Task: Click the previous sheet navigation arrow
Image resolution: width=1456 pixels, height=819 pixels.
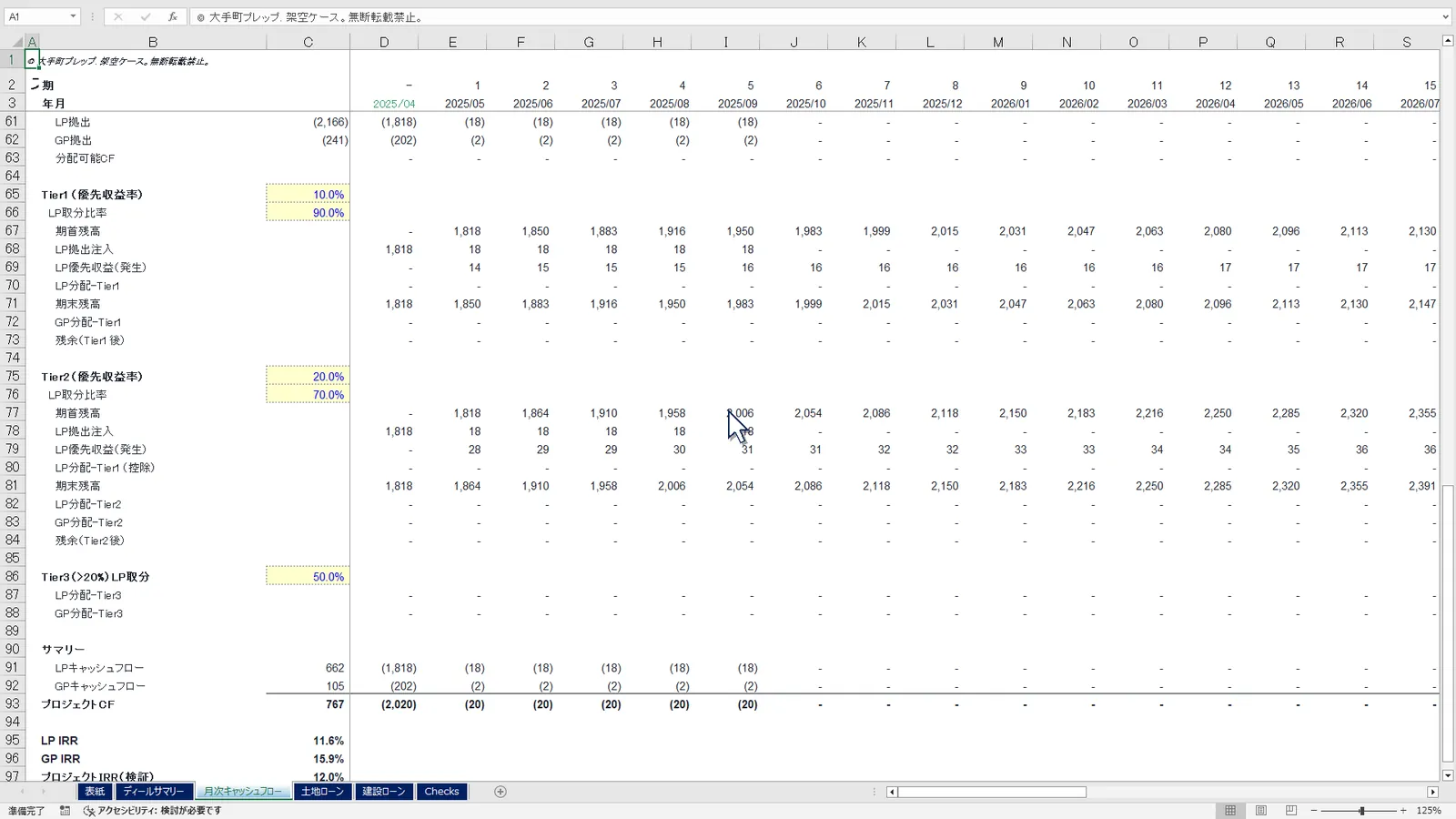Action: click(x=23, y=792)
